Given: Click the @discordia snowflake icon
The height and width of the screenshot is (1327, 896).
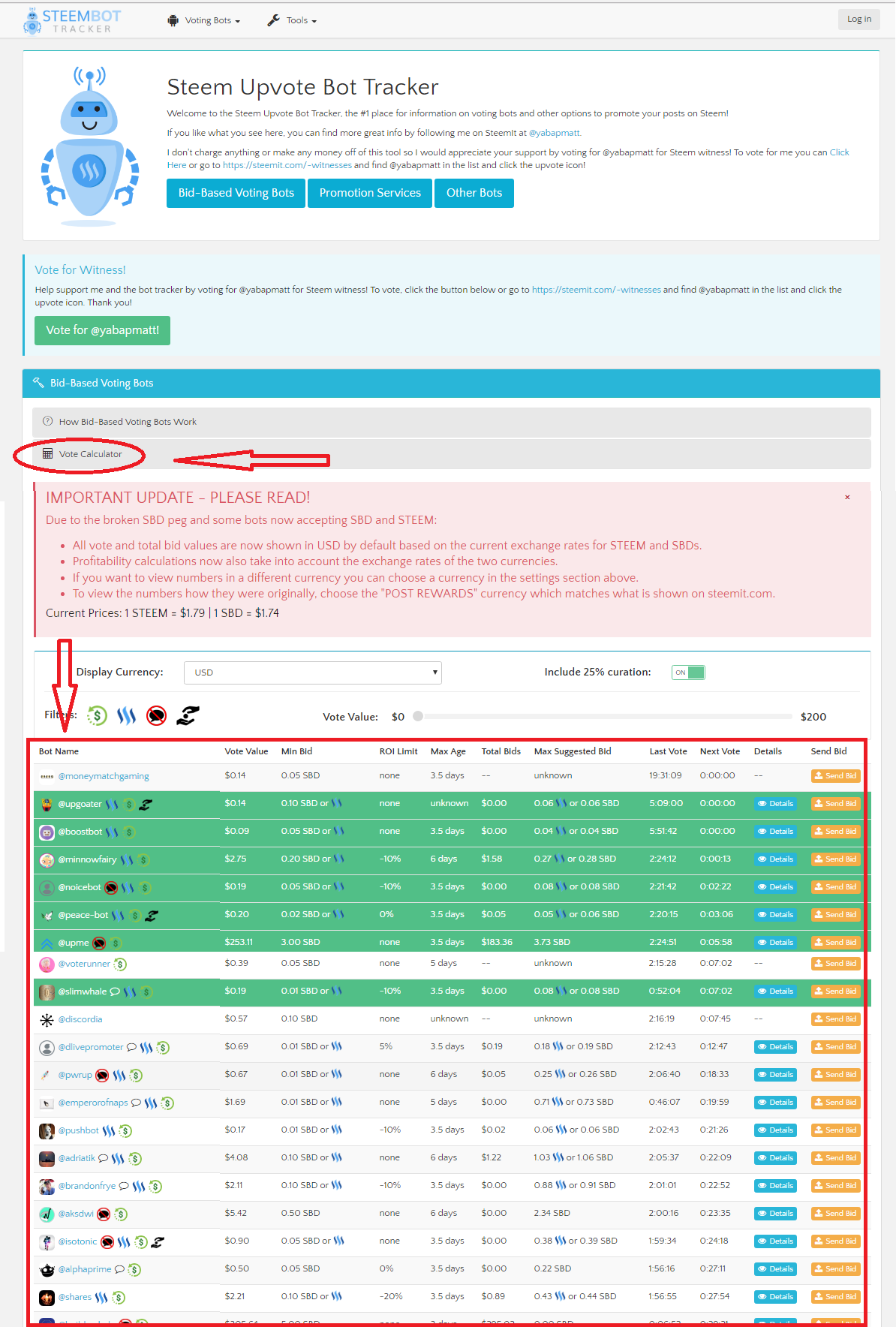Looking at the screenshot, I should click(x=47, y=1020).
